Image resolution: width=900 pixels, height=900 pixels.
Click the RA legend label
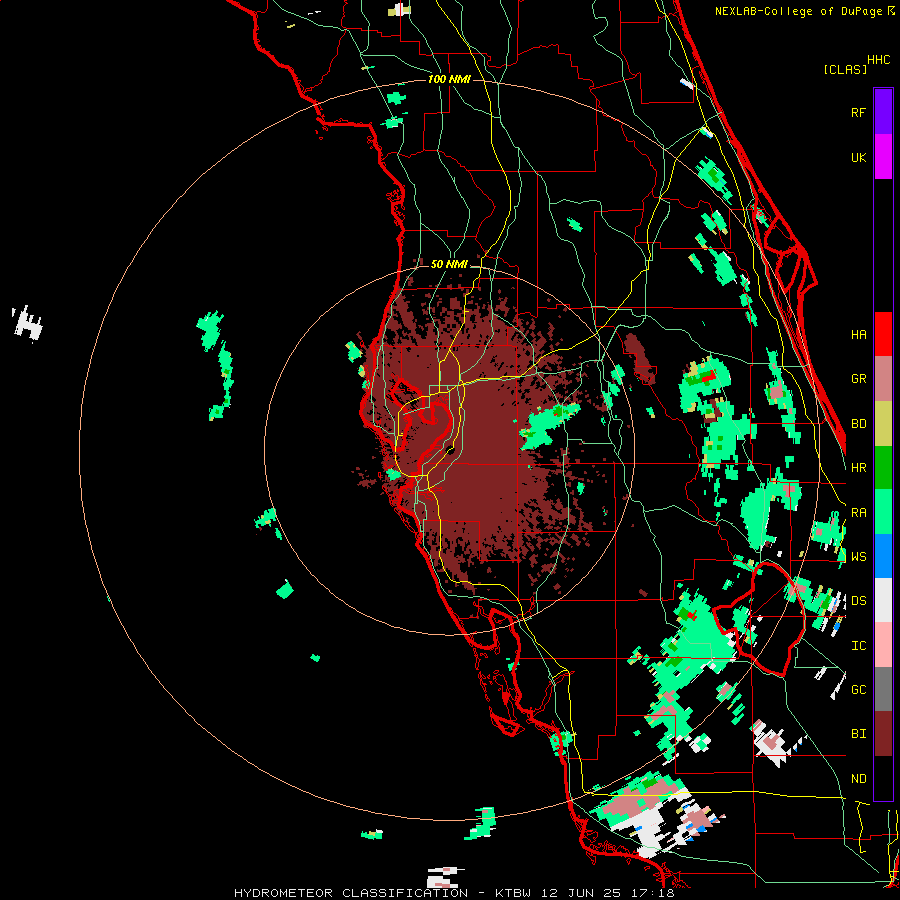tap(858, 513)
